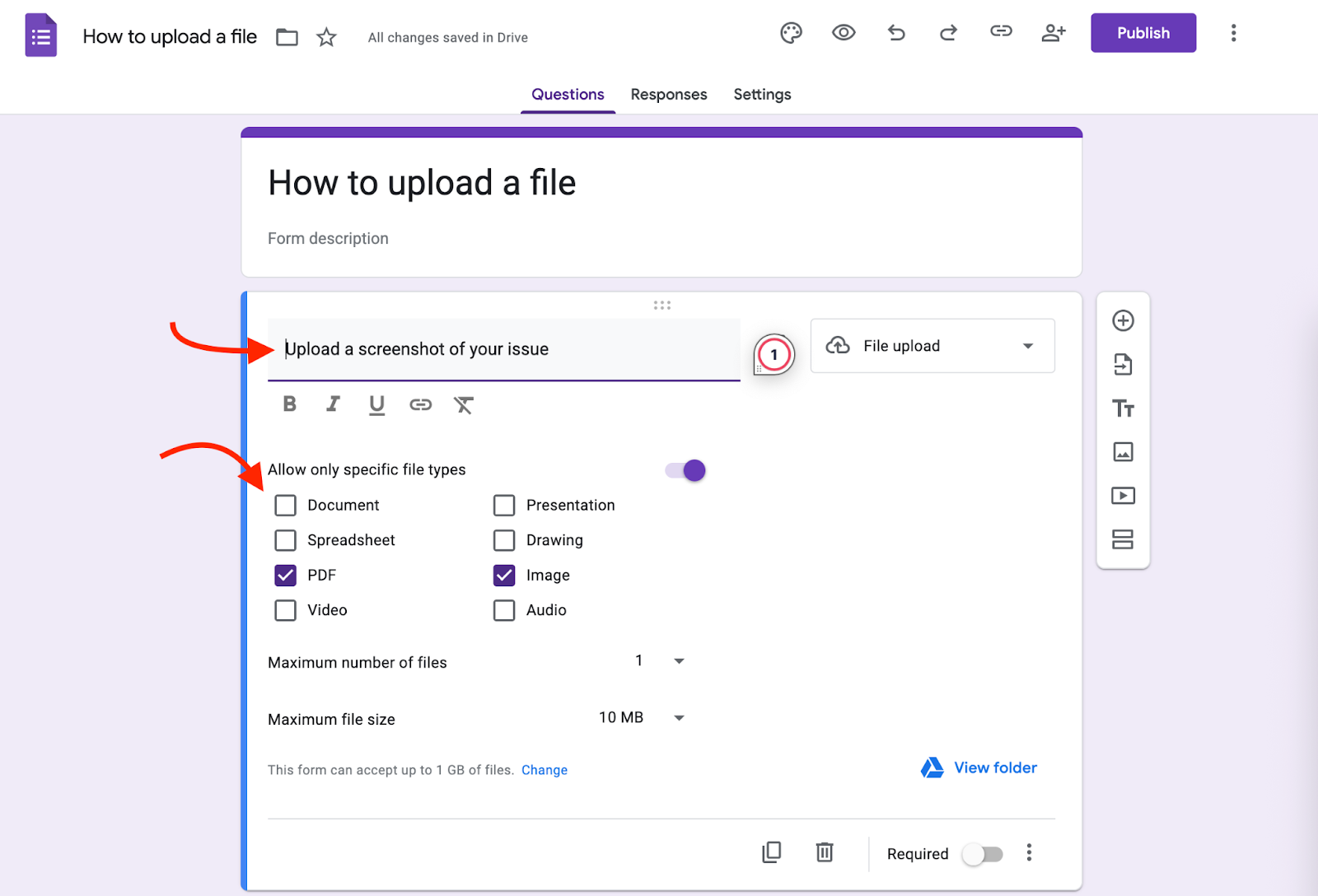The image size is (1318, 896).
Task: Enable the Required toggle
Action: click(x=983, y=854)
